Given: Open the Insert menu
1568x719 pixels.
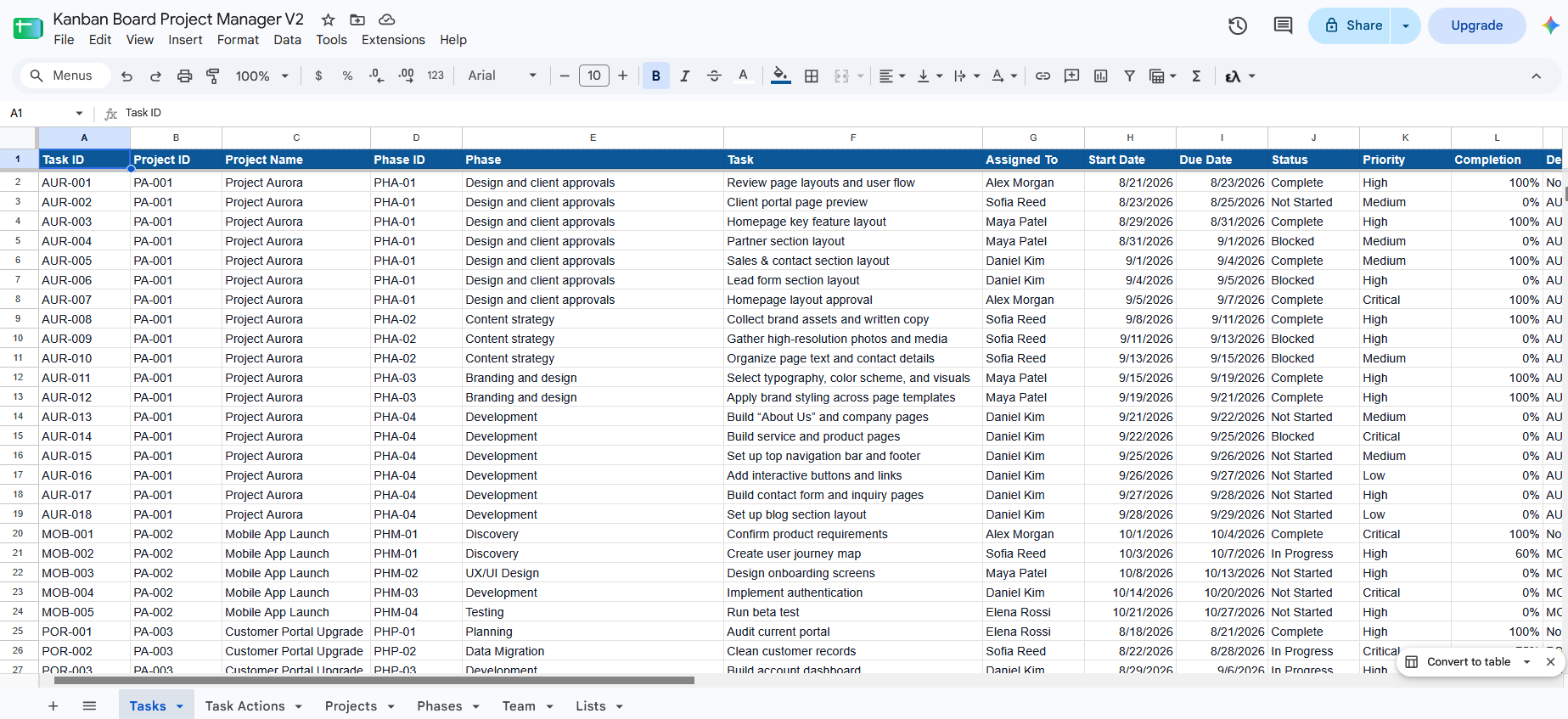Looking at the screenshot, I should click(x=185, y=40).
